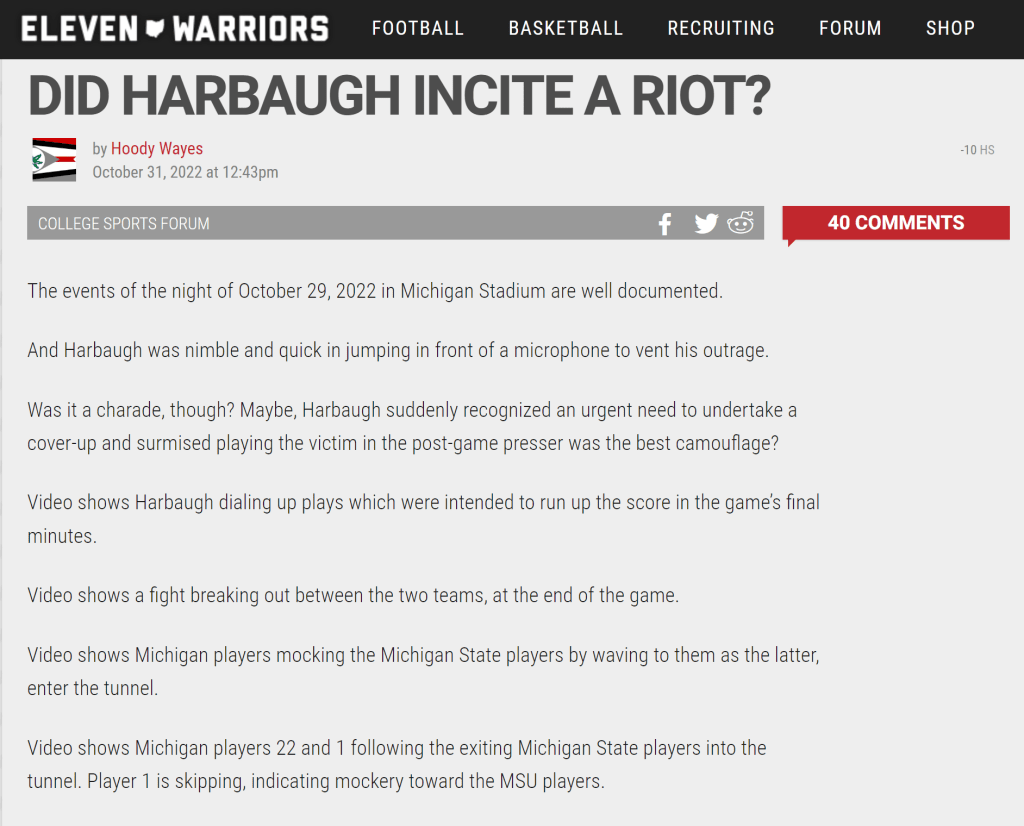This screenshot has width=1024, height=826.
Task: Open the College Sports Forum category
Action: point(124,224)
